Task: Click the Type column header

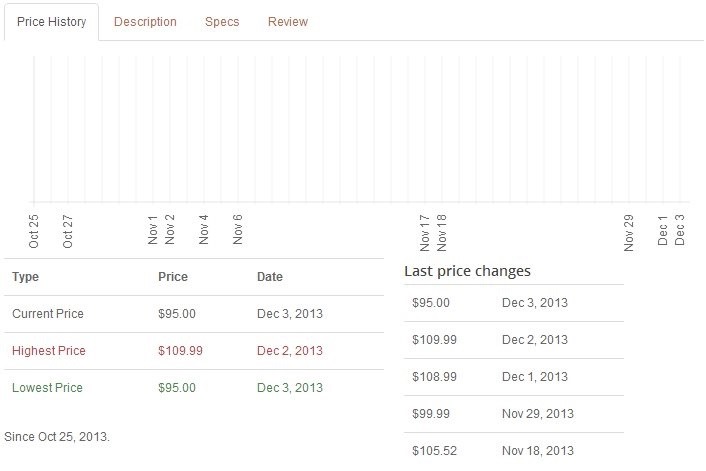Action: pyautogui.click(x=25, y=277)
